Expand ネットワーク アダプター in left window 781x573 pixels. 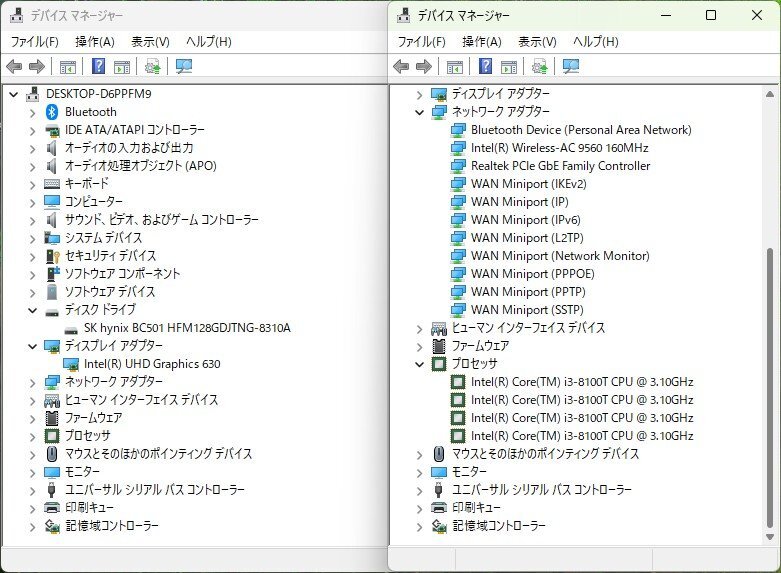32,383
